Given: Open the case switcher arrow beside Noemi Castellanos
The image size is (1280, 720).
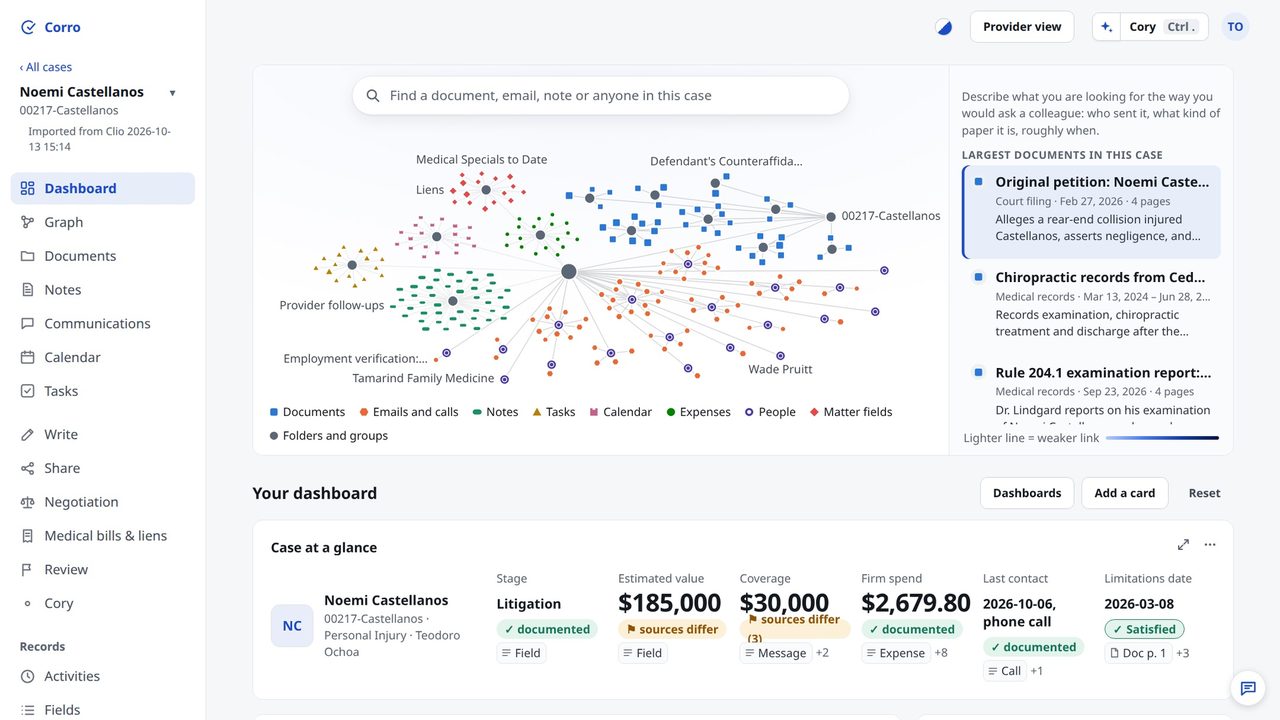Looking at the screenshot, I should pos(172,93).
